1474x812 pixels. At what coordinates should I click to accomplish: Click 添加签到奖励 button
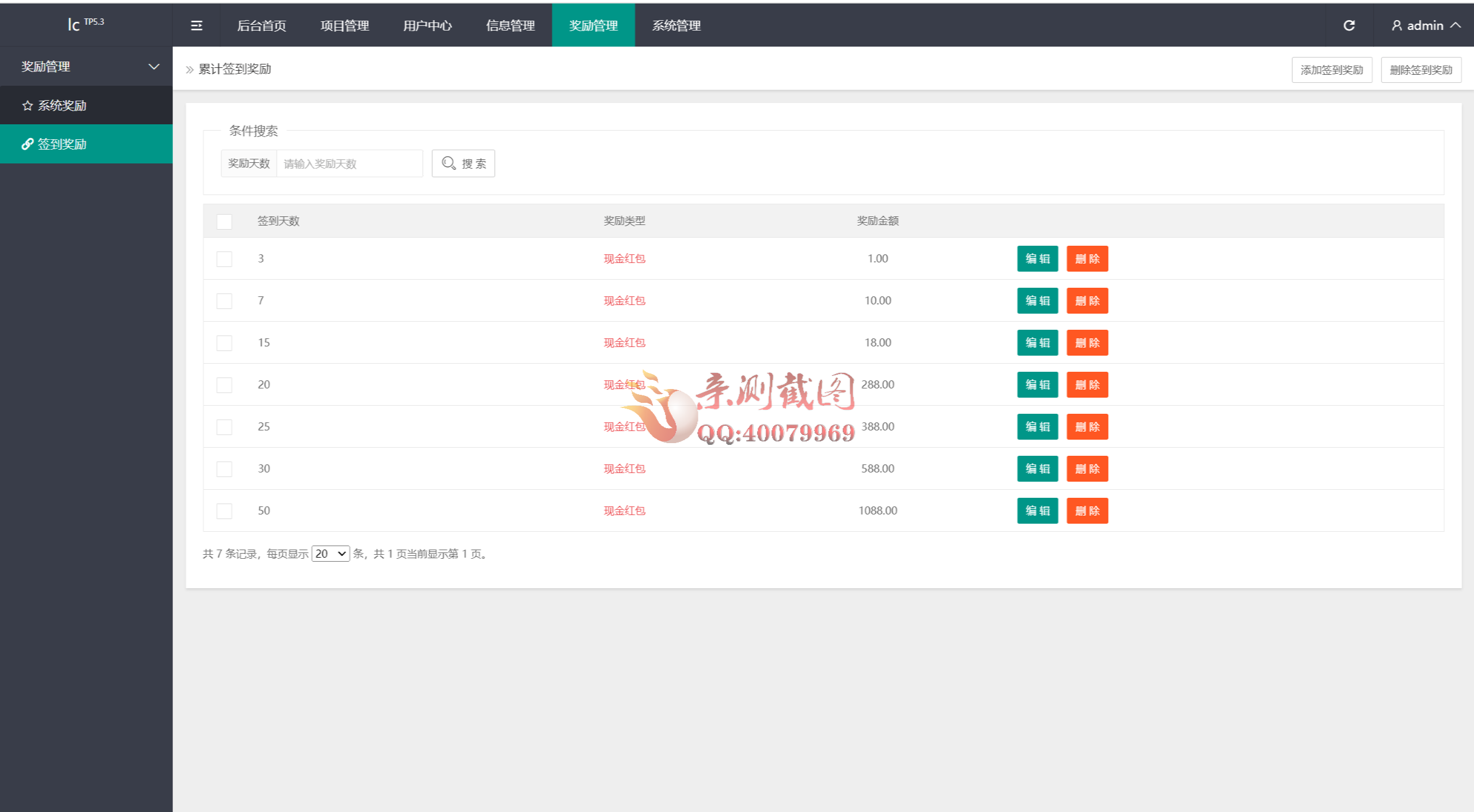[1331, 70]
